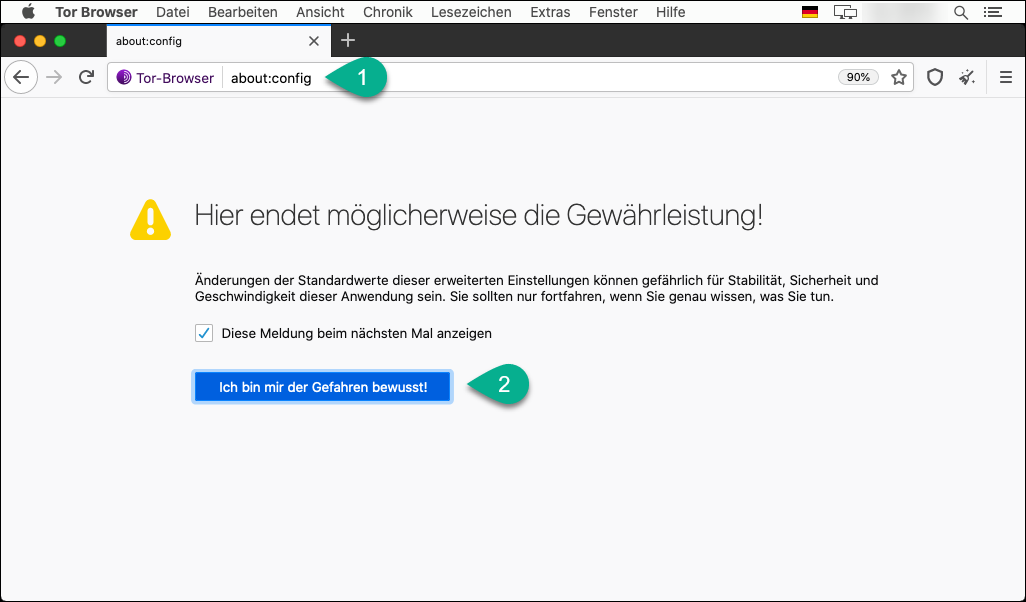Open the Lesezeichen menu
This screenshot has height=602, width=1026.
point(471,12)
